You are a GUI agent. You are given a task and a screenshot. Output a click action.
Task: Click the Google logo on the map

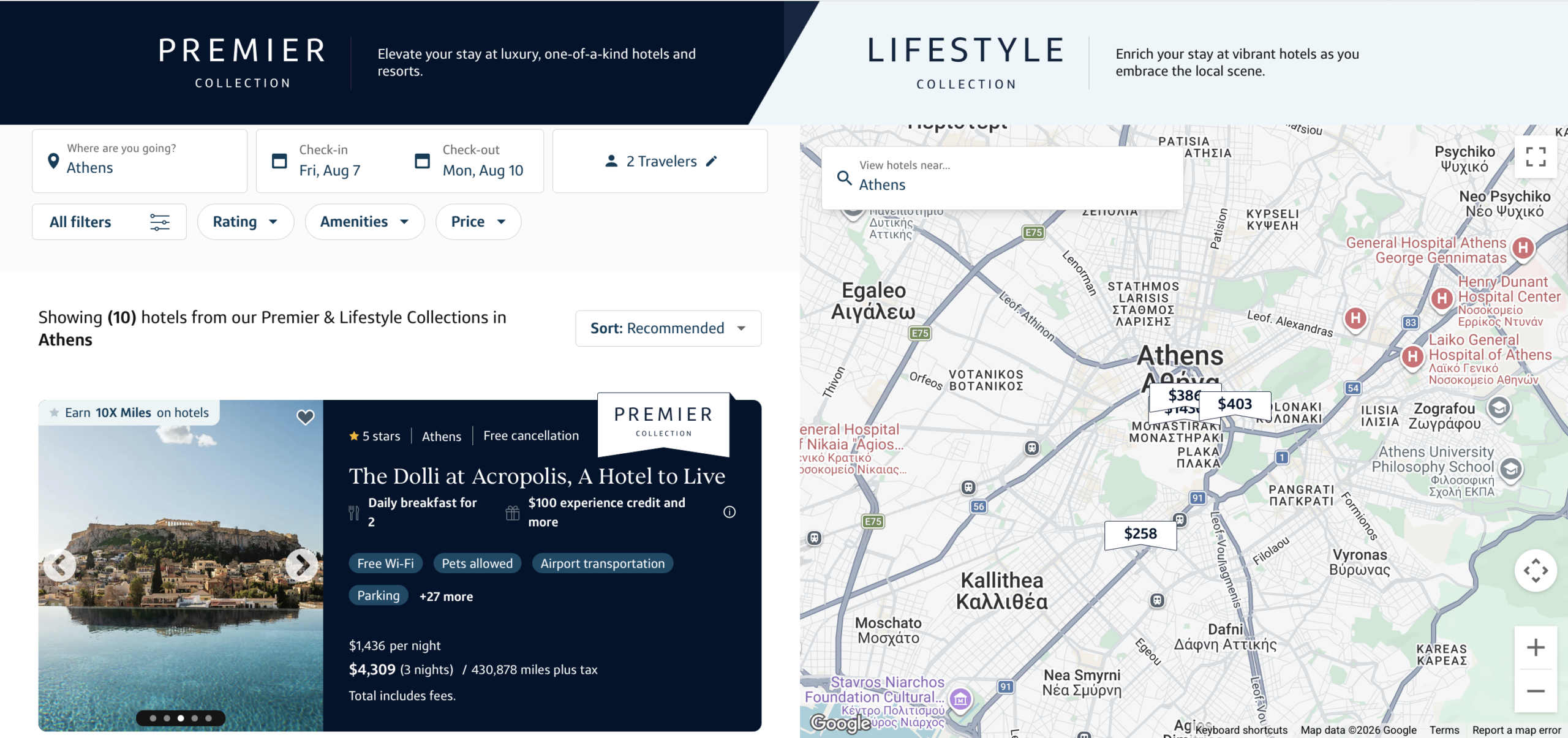[840, 723]
